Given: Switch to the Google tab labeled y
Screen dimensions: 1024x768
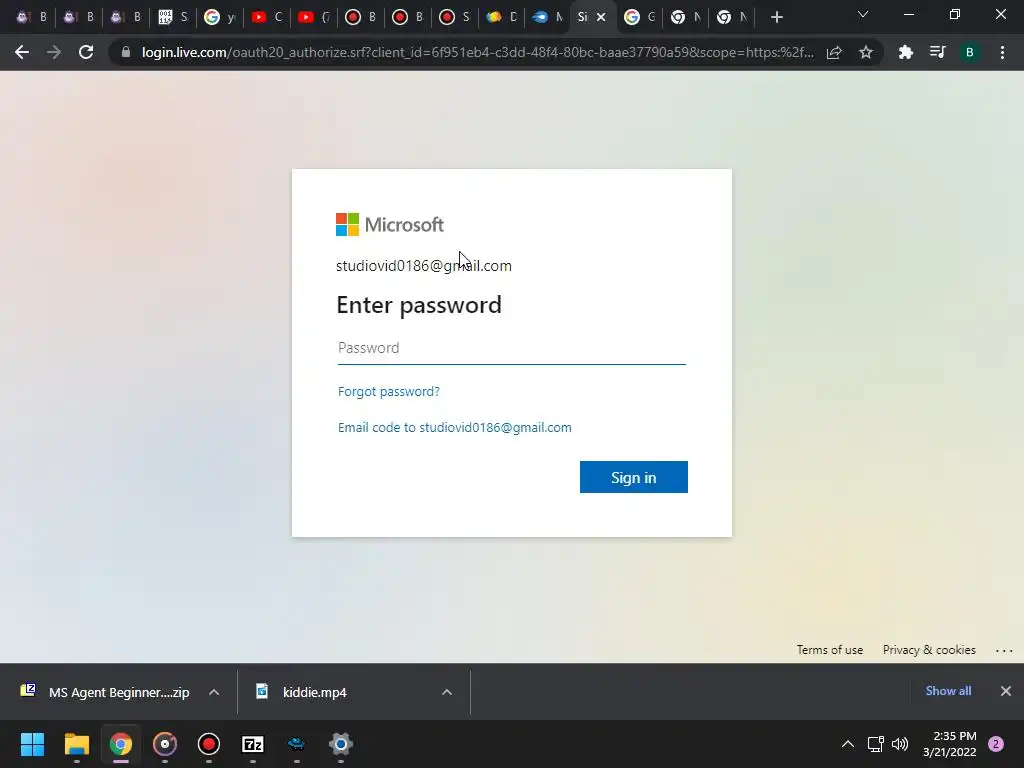Looking at the screenshot, I should 219,17.
